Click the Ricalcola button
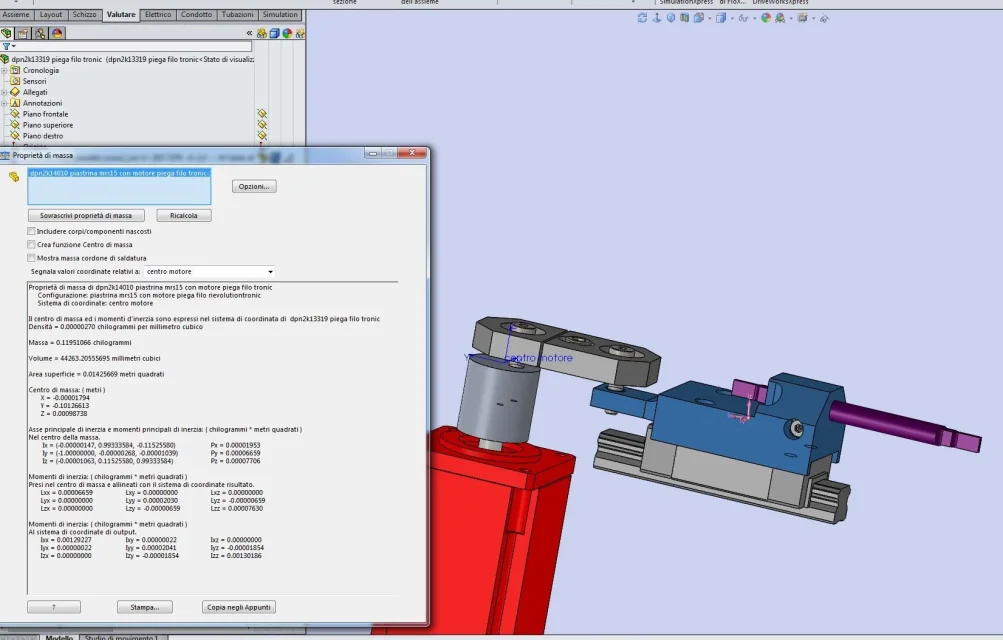Image resolution: width=1003 pixels, height=640 pixels. click(x=183, y=215)
